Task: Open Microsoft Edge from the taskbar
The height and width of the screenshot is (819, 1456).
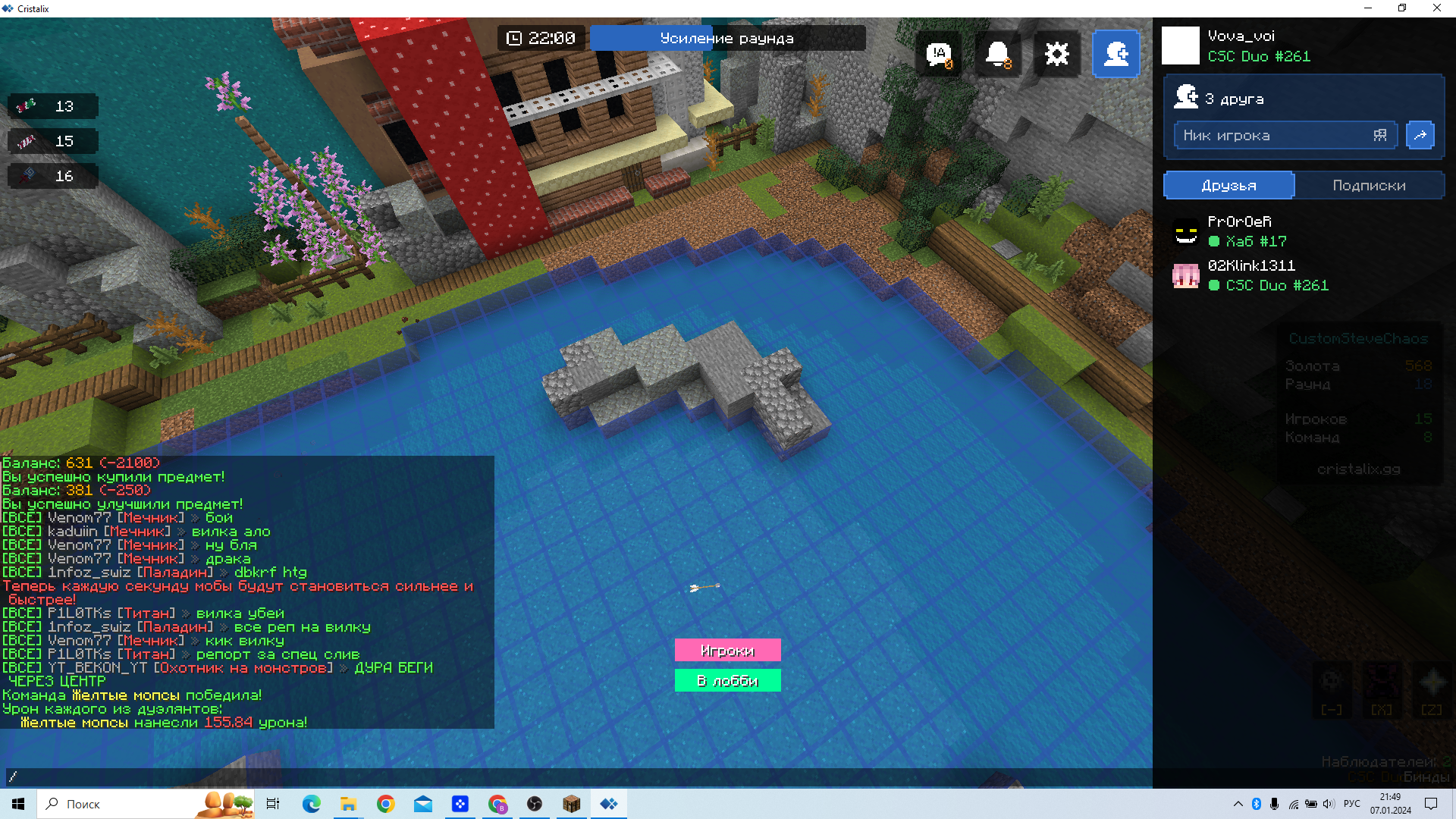Action: [x=311, y=804]
